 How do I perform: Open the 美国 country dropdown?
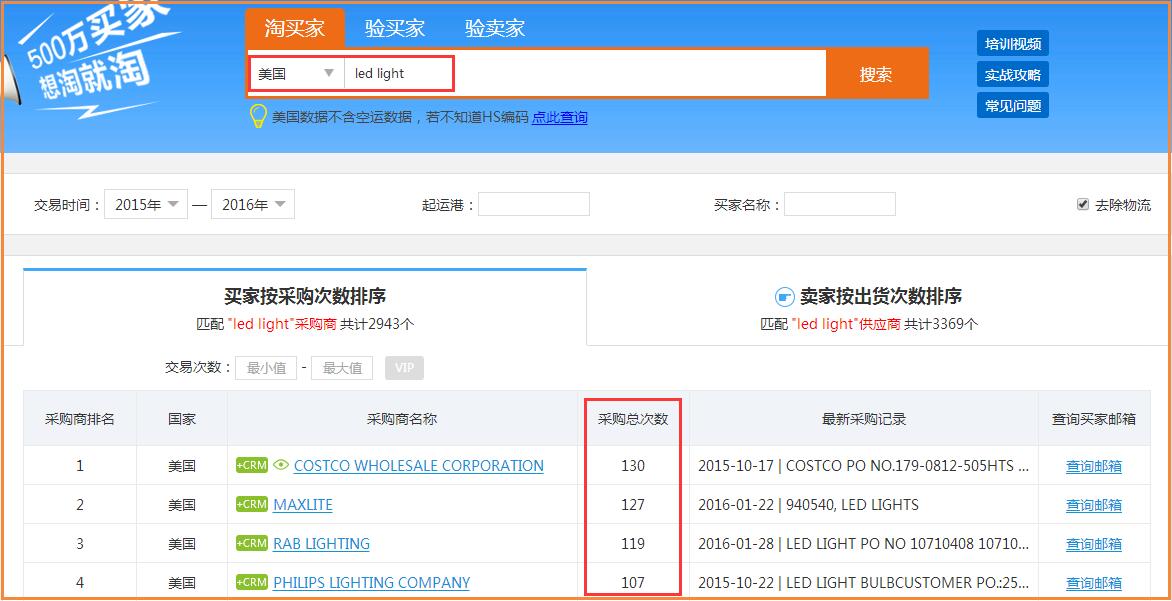(297, 73)
